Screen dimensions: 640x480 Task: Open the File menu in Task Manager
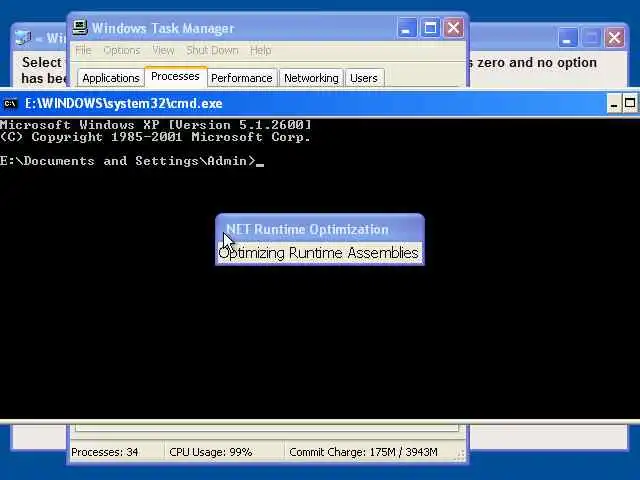coord(83,50)
